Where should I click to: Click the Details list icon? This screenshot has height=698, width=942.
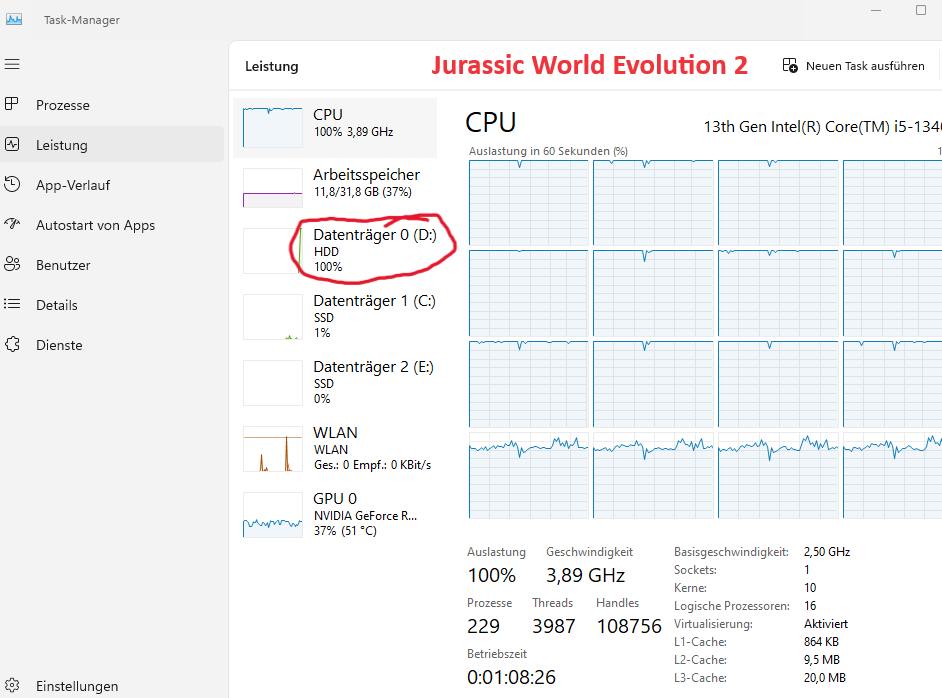coord(12,304)
